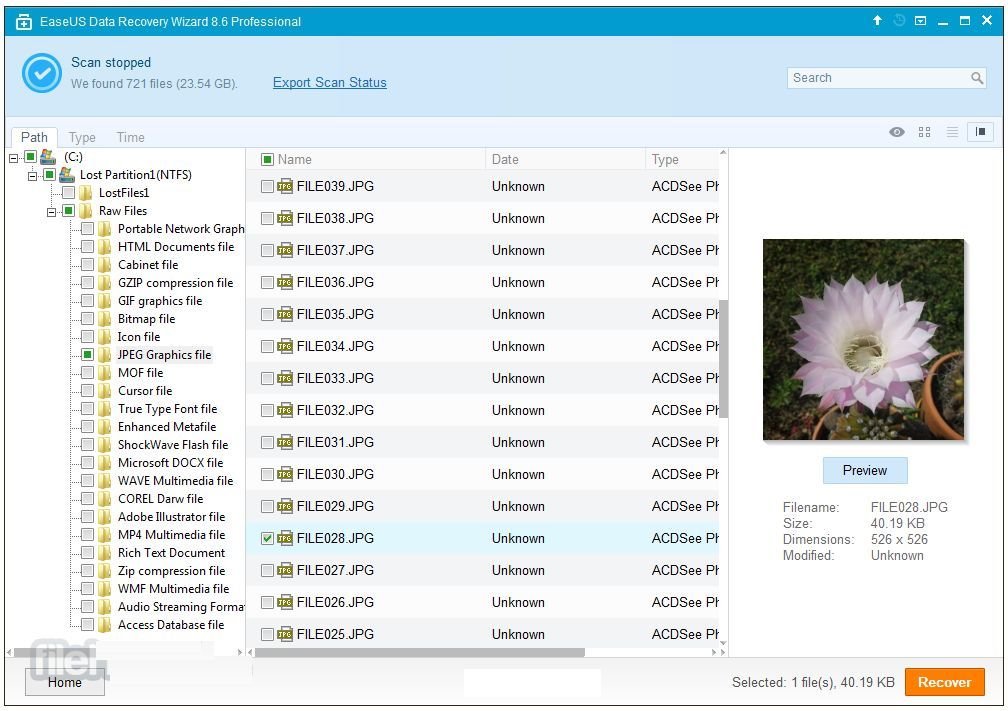The width and height of the screenshot is (1008, 711).
Task: Open the title bar dropdown menu icon
Action: [920, 21]
